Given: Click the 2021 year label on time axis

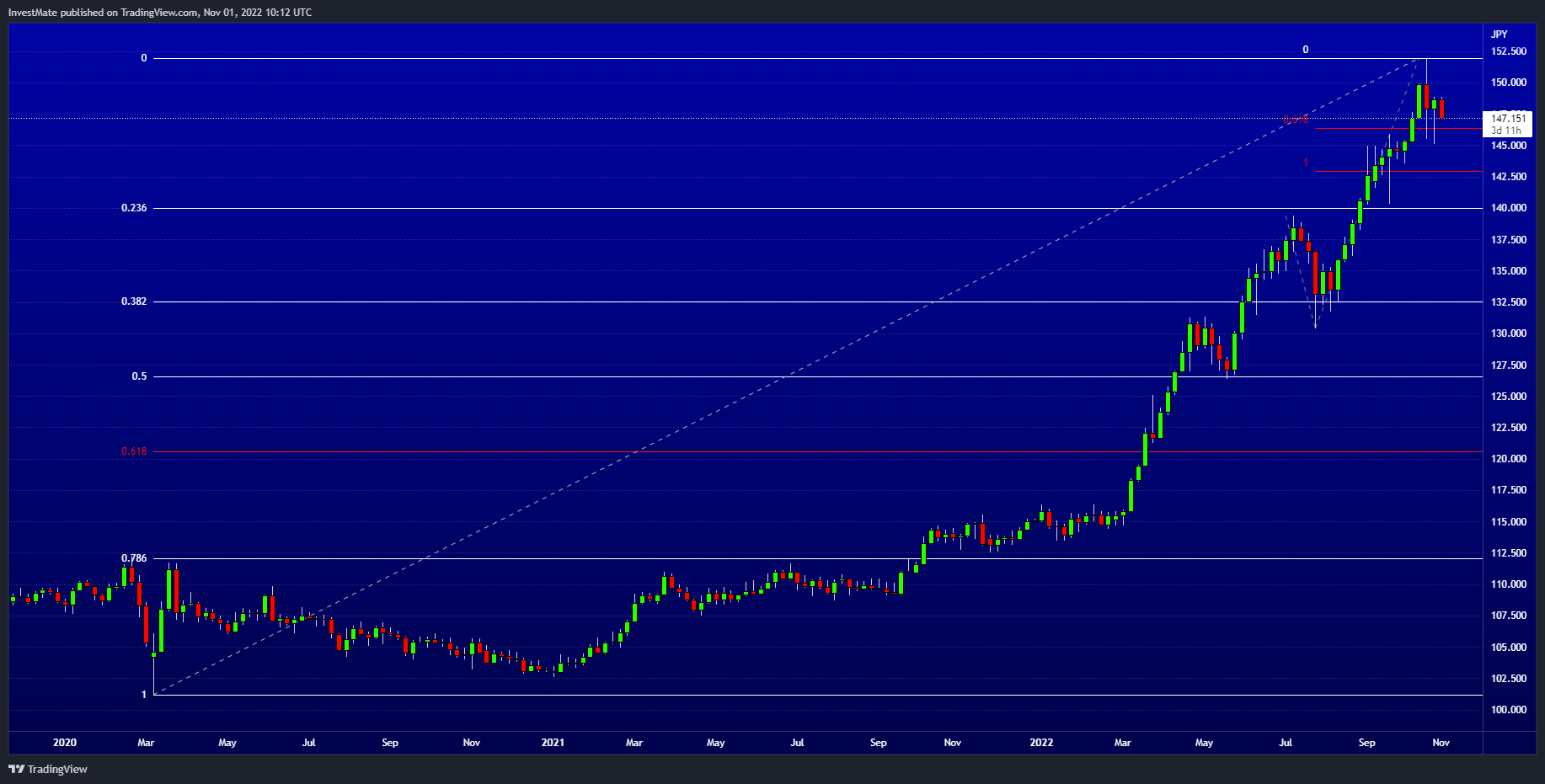Looking at the screenshot, I should click(x=553, y=743).
